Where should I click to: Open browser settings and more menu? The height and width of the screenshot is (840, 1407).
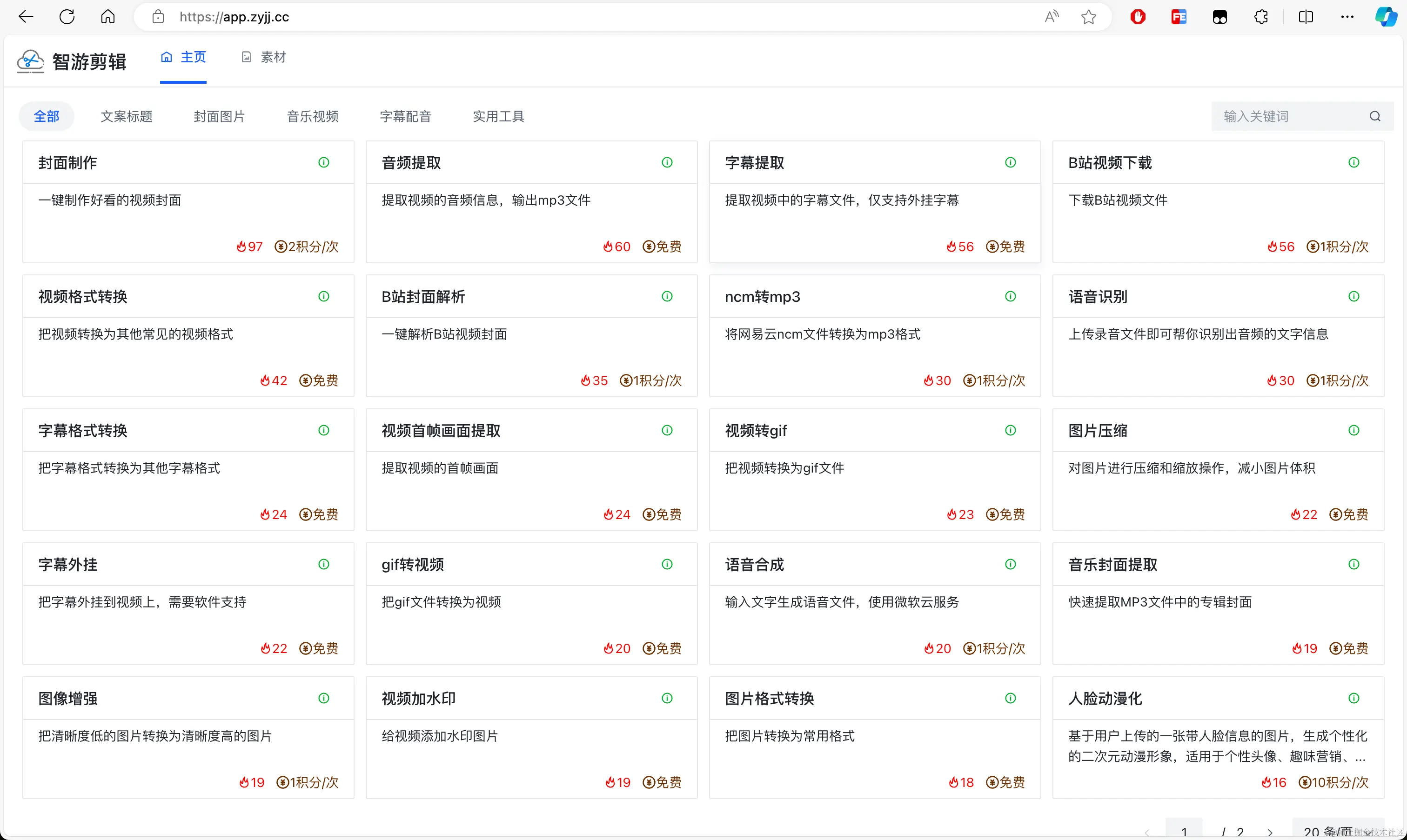click(1347, 17)
